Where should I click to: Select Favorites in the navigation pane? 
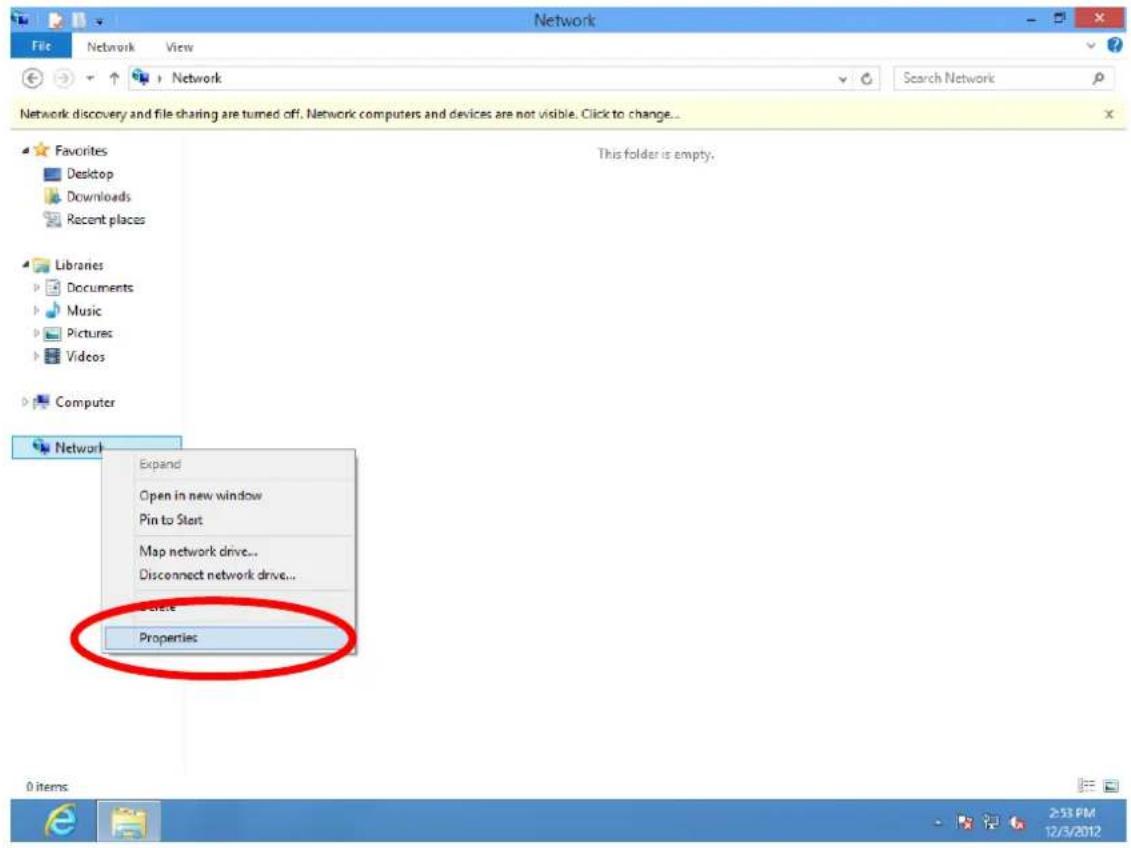pyautogui.click(x=80, y=151)
